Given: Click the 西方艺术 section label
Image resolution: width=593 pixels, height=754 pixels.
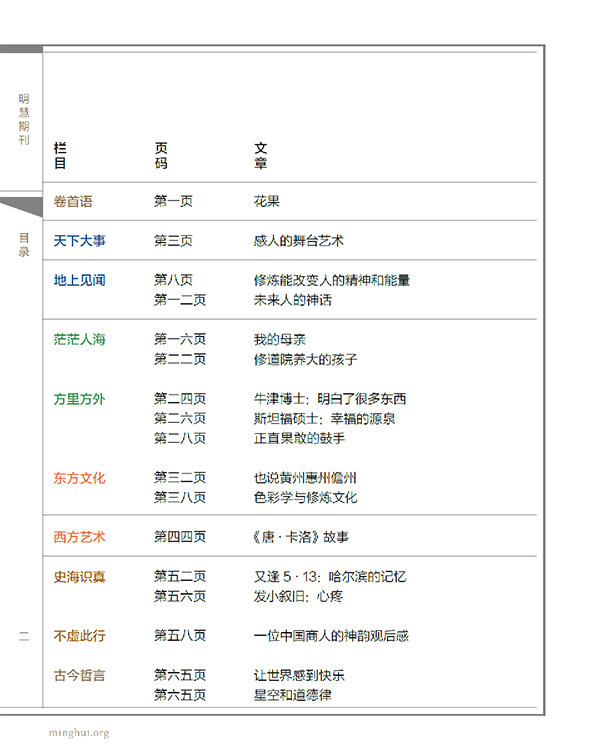Looking at the screenshot, I should (x=79, y=537).
